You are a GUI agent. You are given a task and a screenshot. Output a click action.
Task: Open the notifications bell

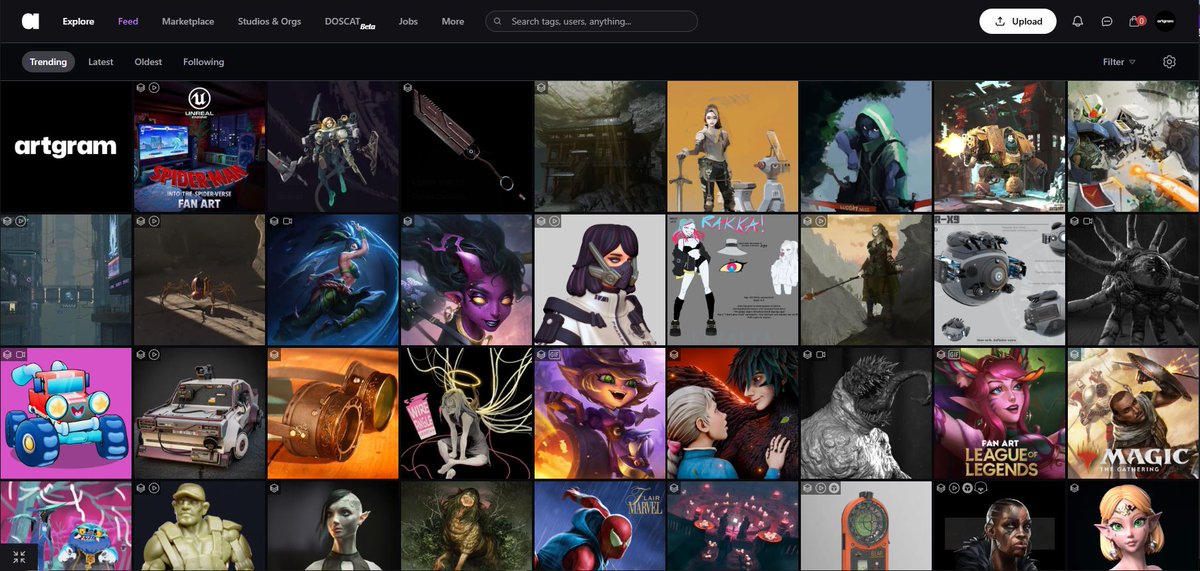pyautogui.click(x=1077, y=21)
